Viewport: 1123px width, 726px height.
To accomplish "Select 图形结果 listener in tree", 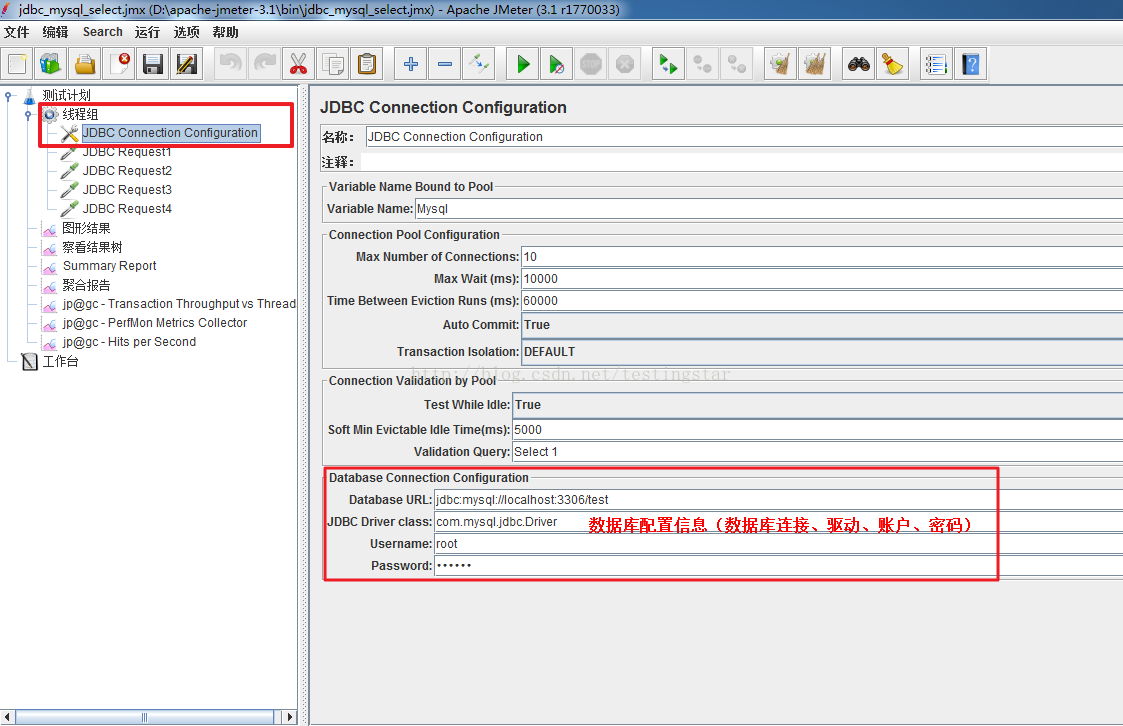I will coord(86,228).
